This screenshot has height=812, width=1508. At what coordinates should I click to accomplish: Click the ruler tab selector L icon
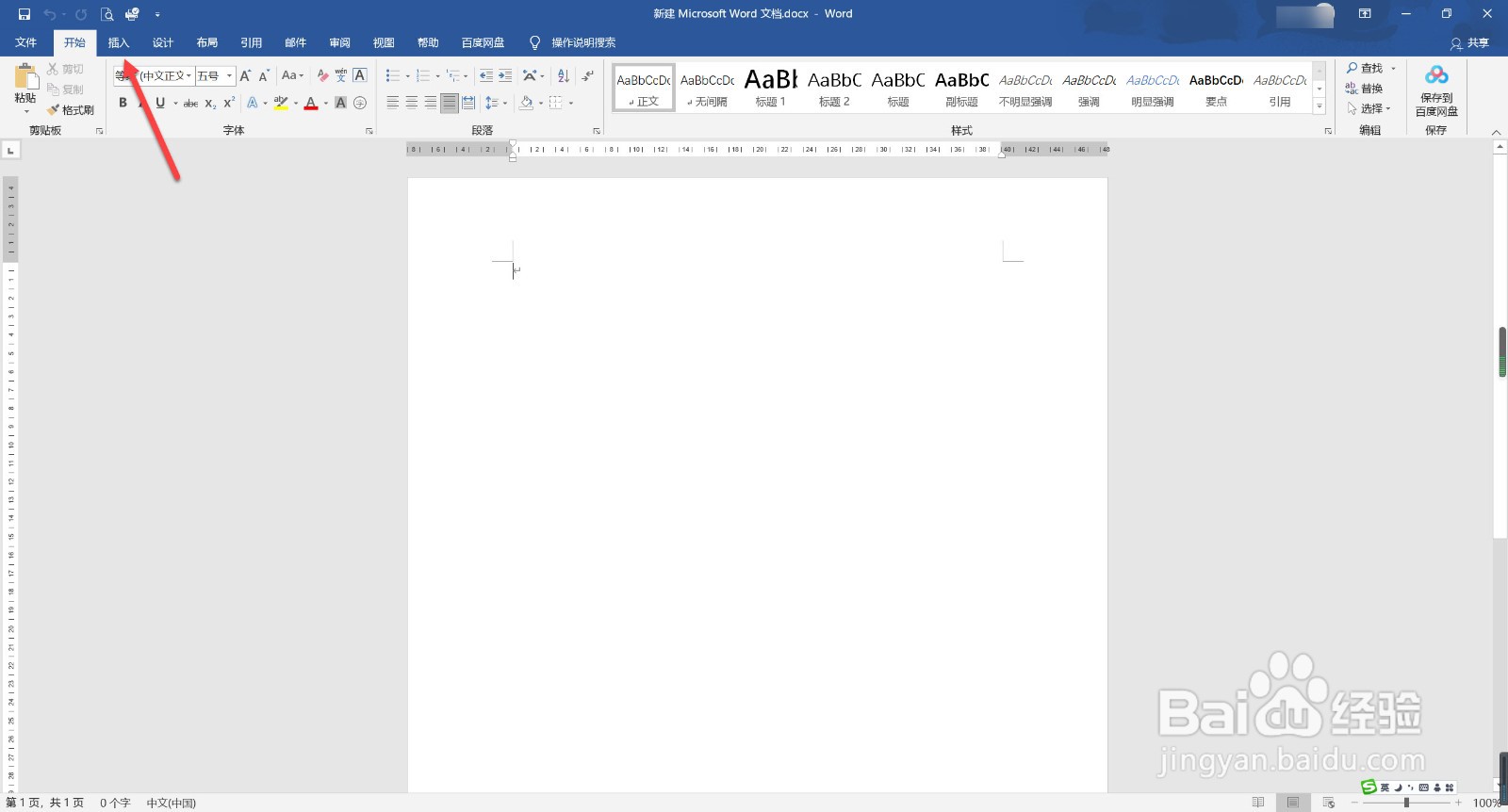click(10, 150)
